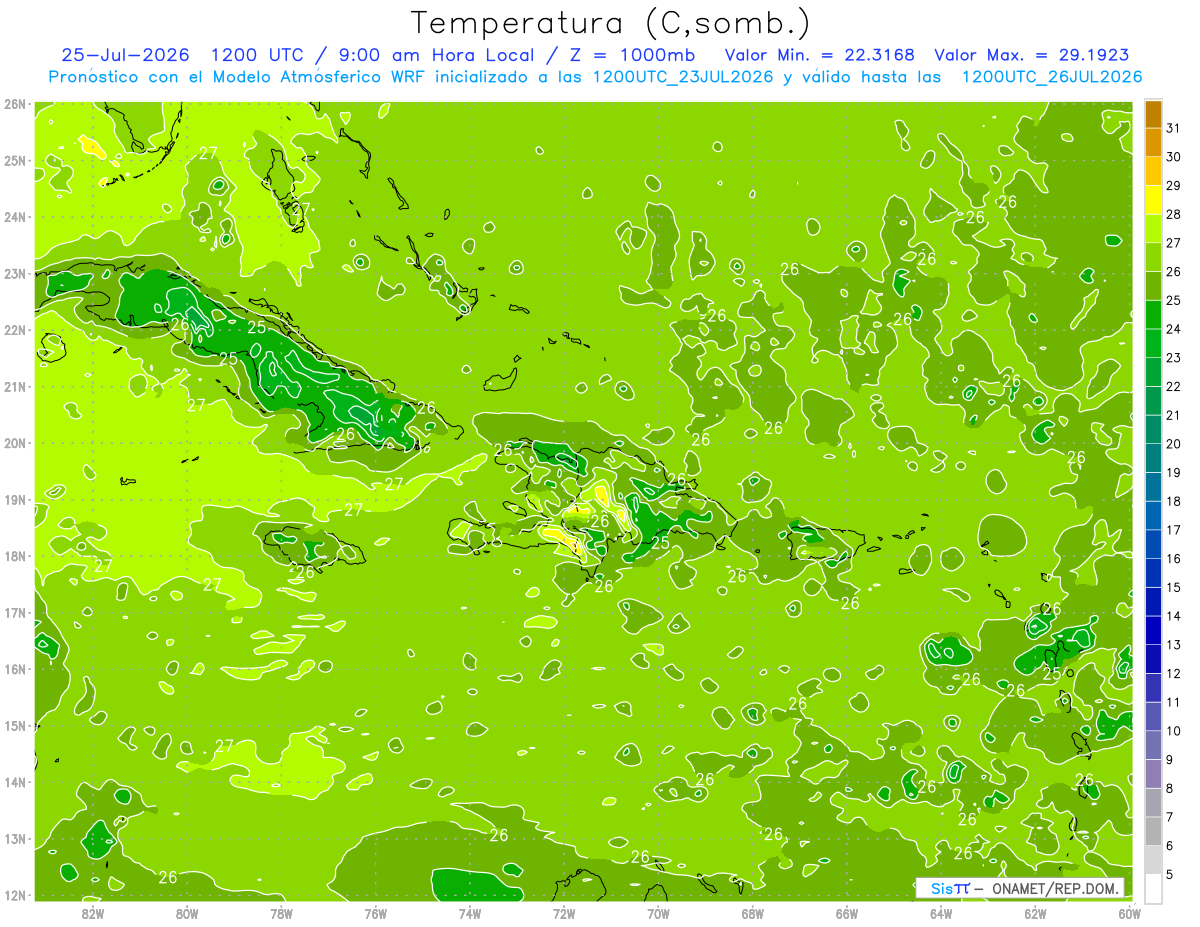Click the '24N' latitude axis label
The width and height of the screenshot is (1200, 927).
15,217
